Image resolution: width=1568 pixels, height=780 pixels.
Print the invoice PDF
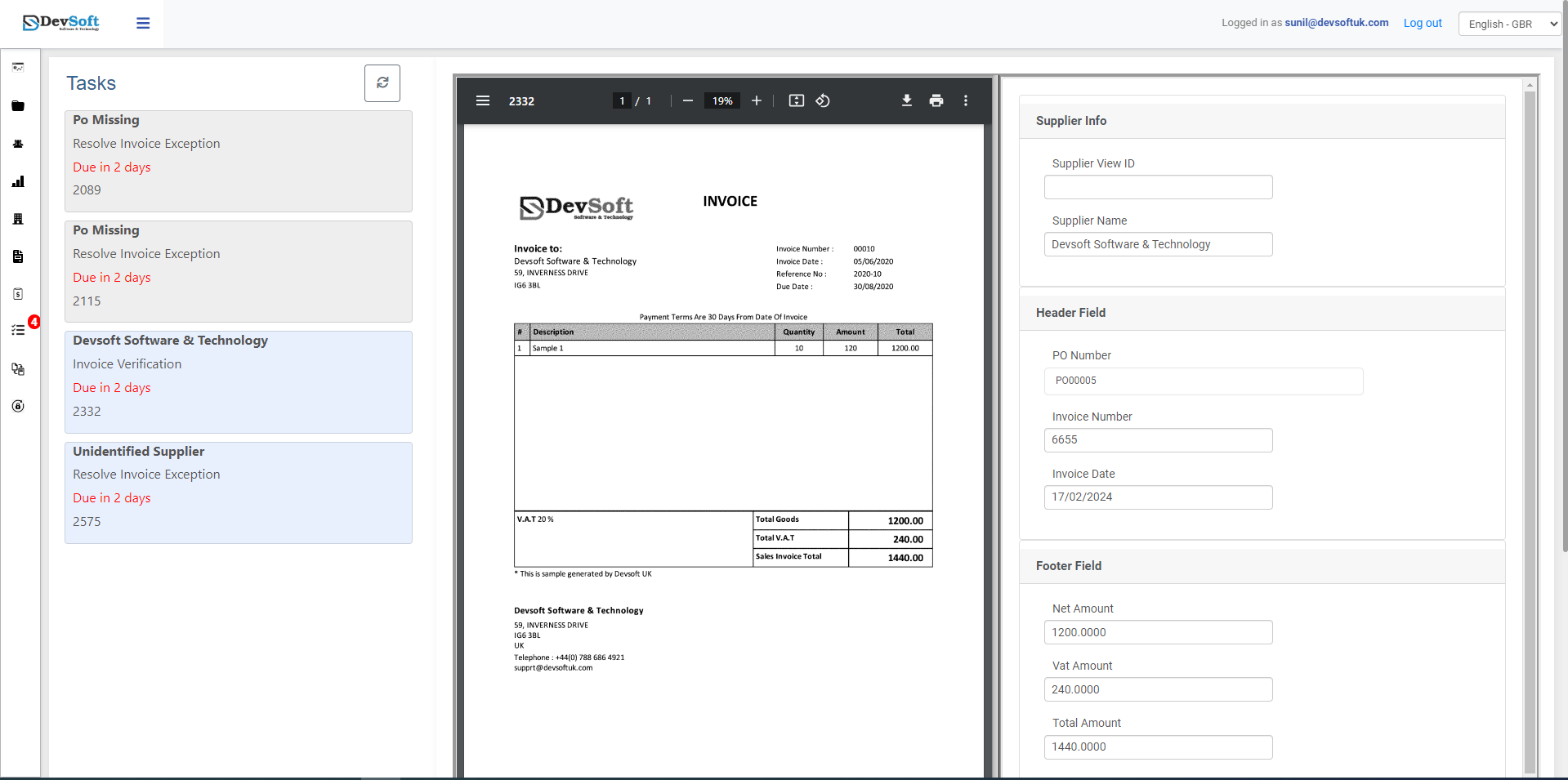936,100
